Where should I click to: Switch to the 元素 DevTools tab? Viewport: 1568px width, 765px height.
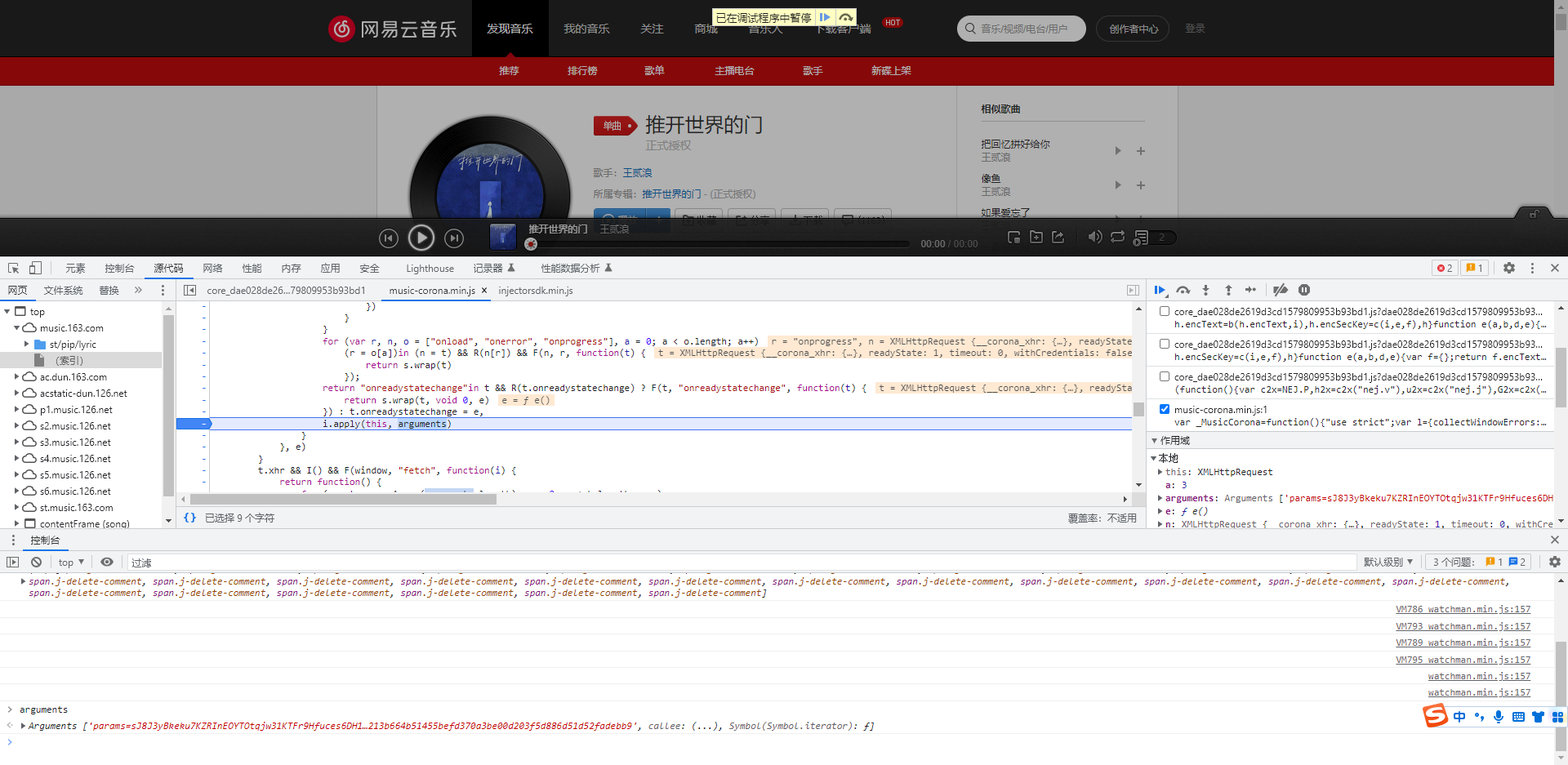(75, 268)
